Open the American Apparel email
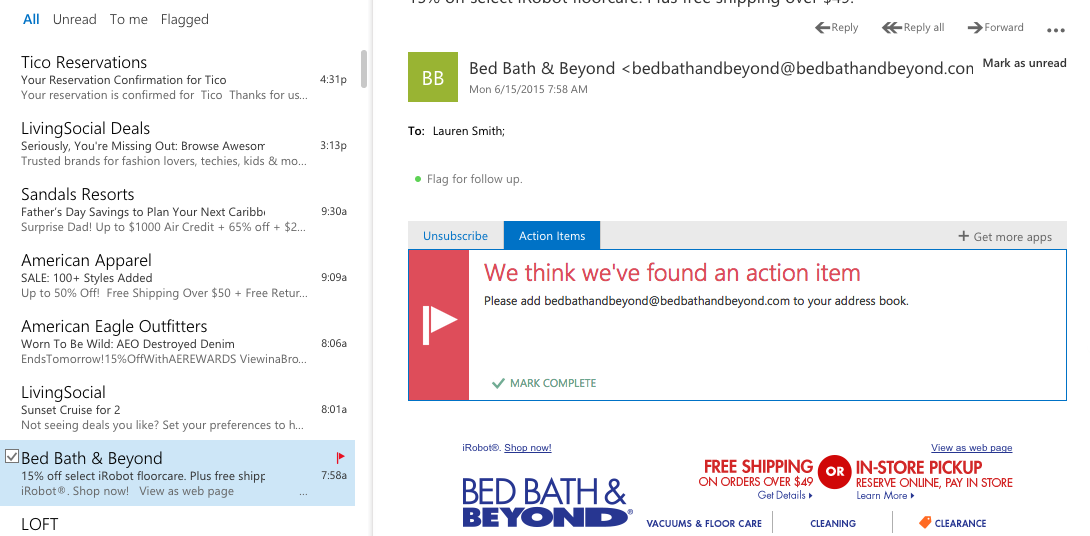The width and height of the screenshot is (1090, 536). coord(177,276)
